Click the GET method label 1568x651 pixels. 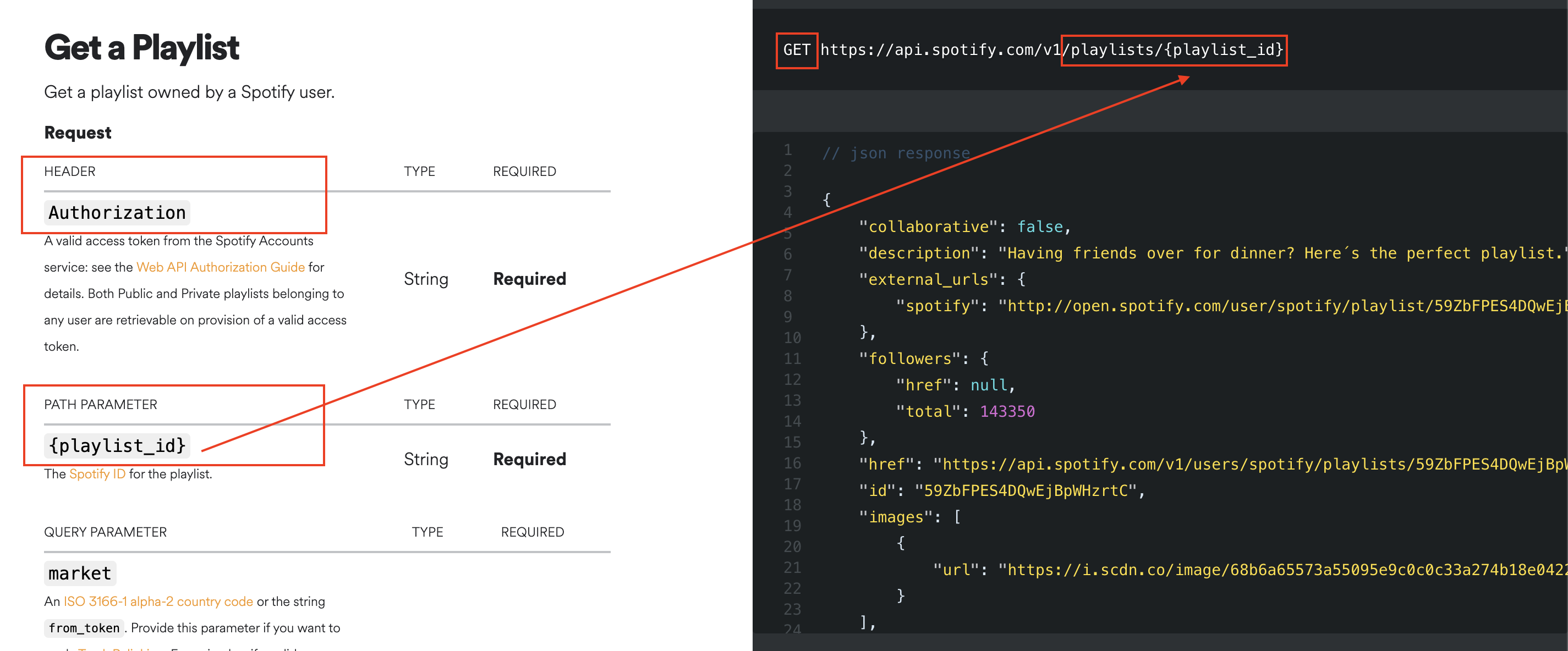[796, 50]
